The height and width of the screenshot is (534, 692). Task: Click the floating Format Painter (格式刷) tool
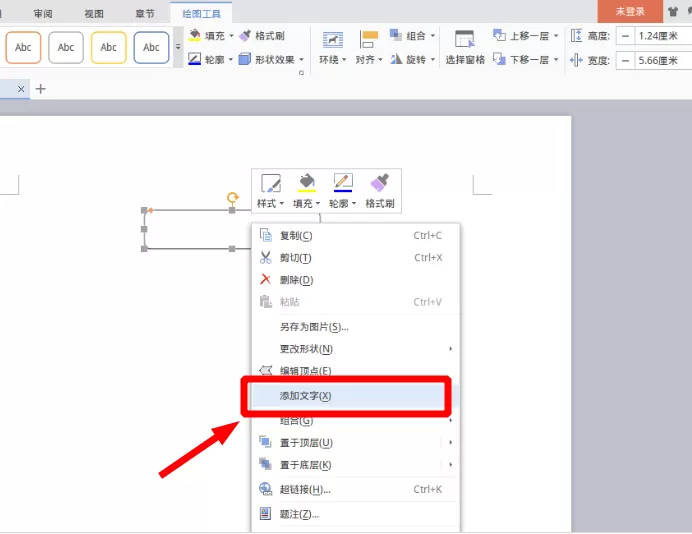click(x=380, y=191)
